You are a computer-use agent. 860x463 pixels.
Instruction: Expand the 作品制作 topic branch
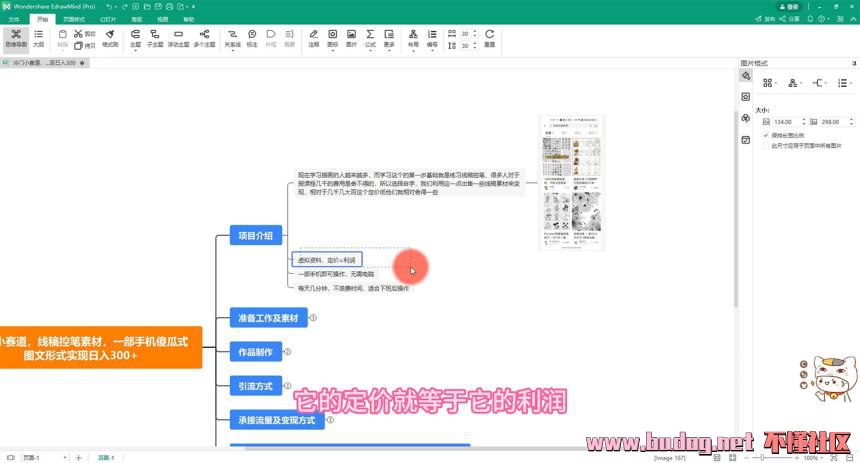(288, 351)
